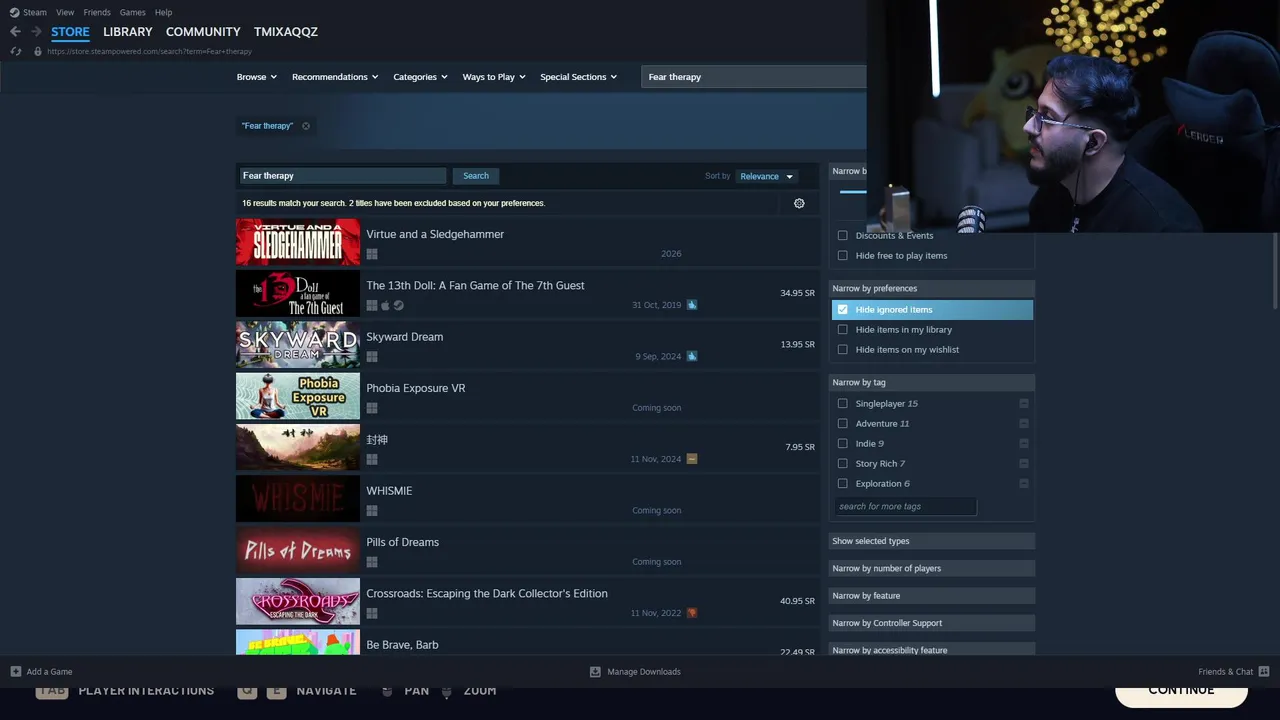Viewport: 1280px width, 720px height.
Task: Click the top store search box
Action: tap(754, 77)
